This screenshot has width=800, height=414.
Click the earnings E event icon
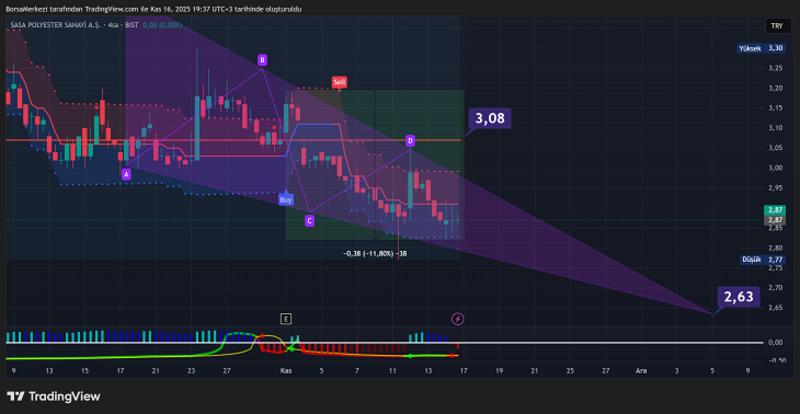[x=286, y=318]
